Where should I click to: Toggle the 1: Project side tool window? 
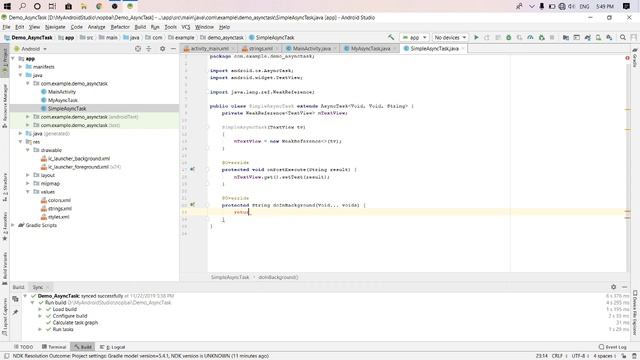tap(5, 61)
